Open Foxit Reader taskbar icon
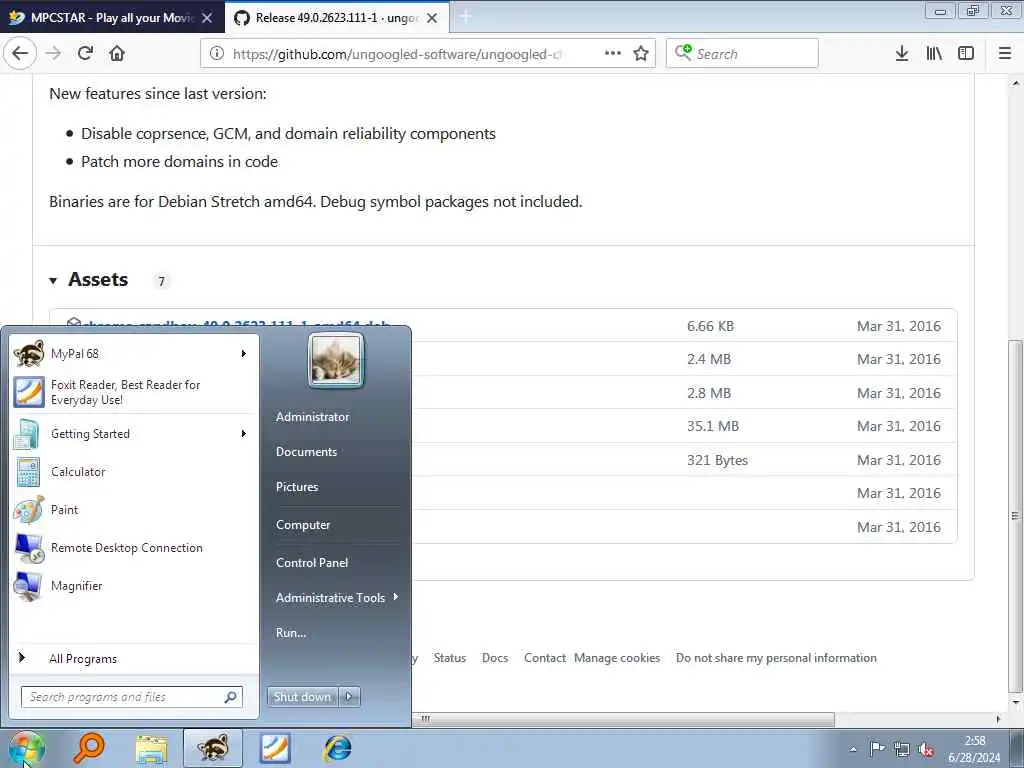Viewport: 1024px width, 768px height. (x=275, y=748)
